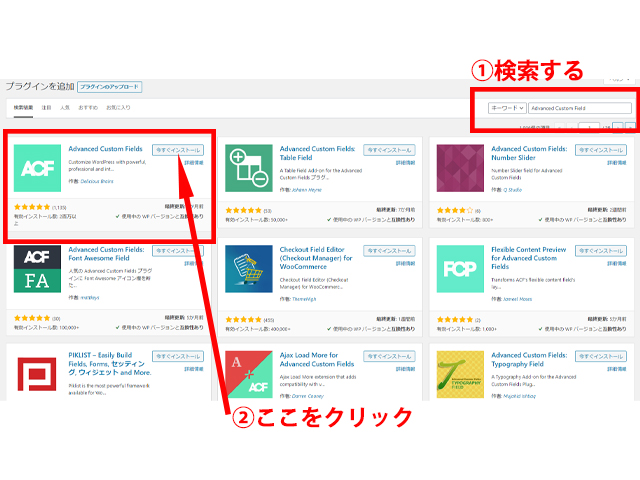The image size is (640, 480).
Task: Click the Advanced Custom Fields ACF plugin icon
Action: (37, 168)
